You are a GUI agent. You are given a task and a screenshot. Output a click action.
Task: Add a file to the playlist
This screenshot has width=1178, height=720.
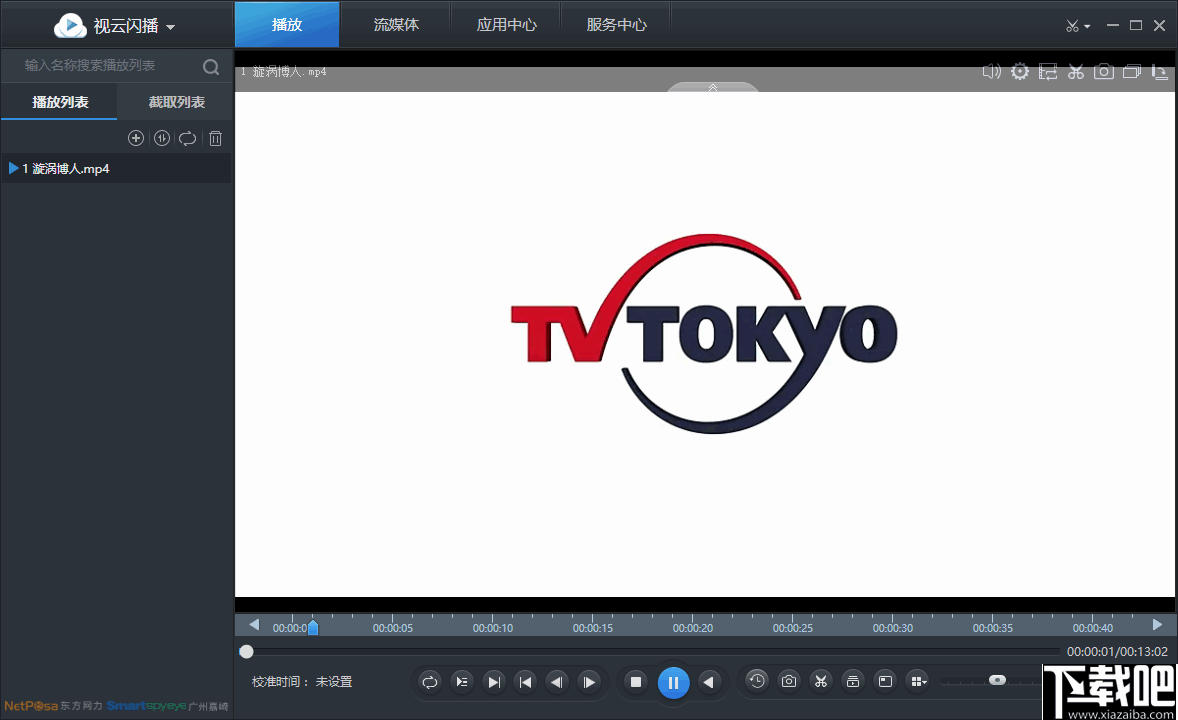pyautogui.click(x=136, y=138)
